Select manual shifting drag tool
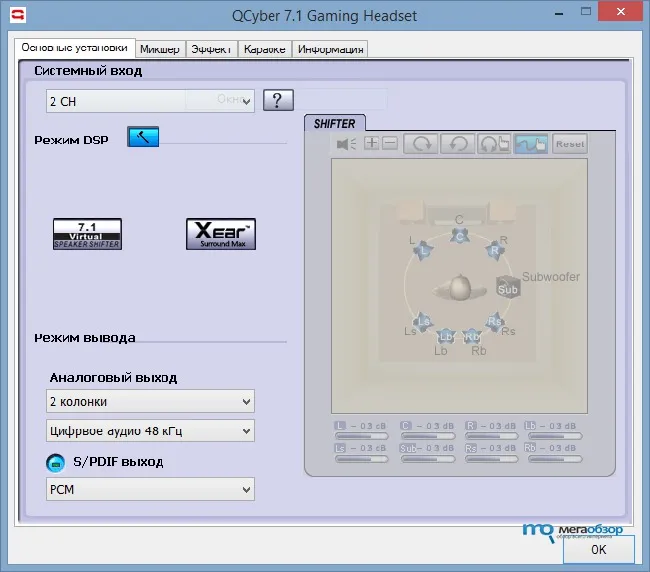 [531, 144]
